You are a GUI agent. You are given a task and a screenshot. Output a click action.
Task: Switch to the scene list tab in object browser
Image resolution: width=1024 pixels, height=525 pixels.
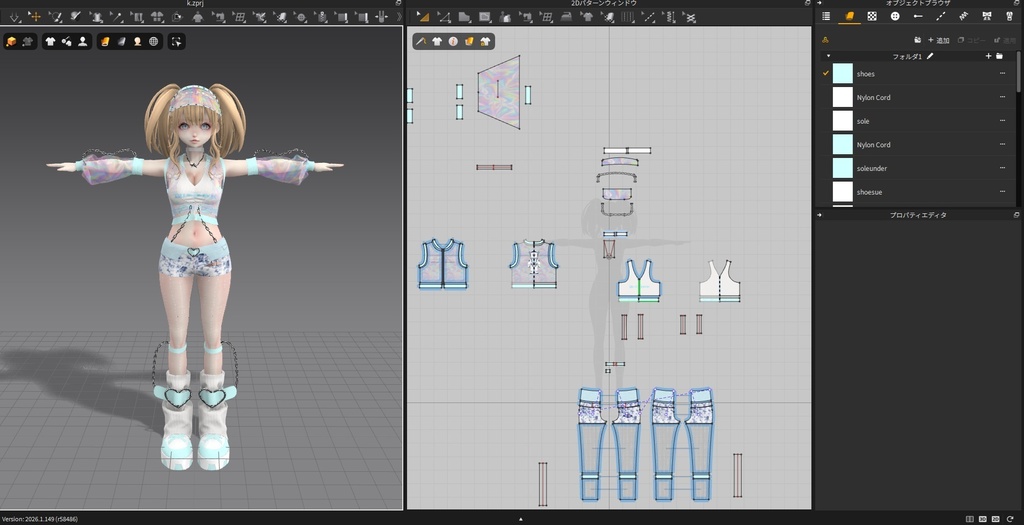tap(826, 16)
